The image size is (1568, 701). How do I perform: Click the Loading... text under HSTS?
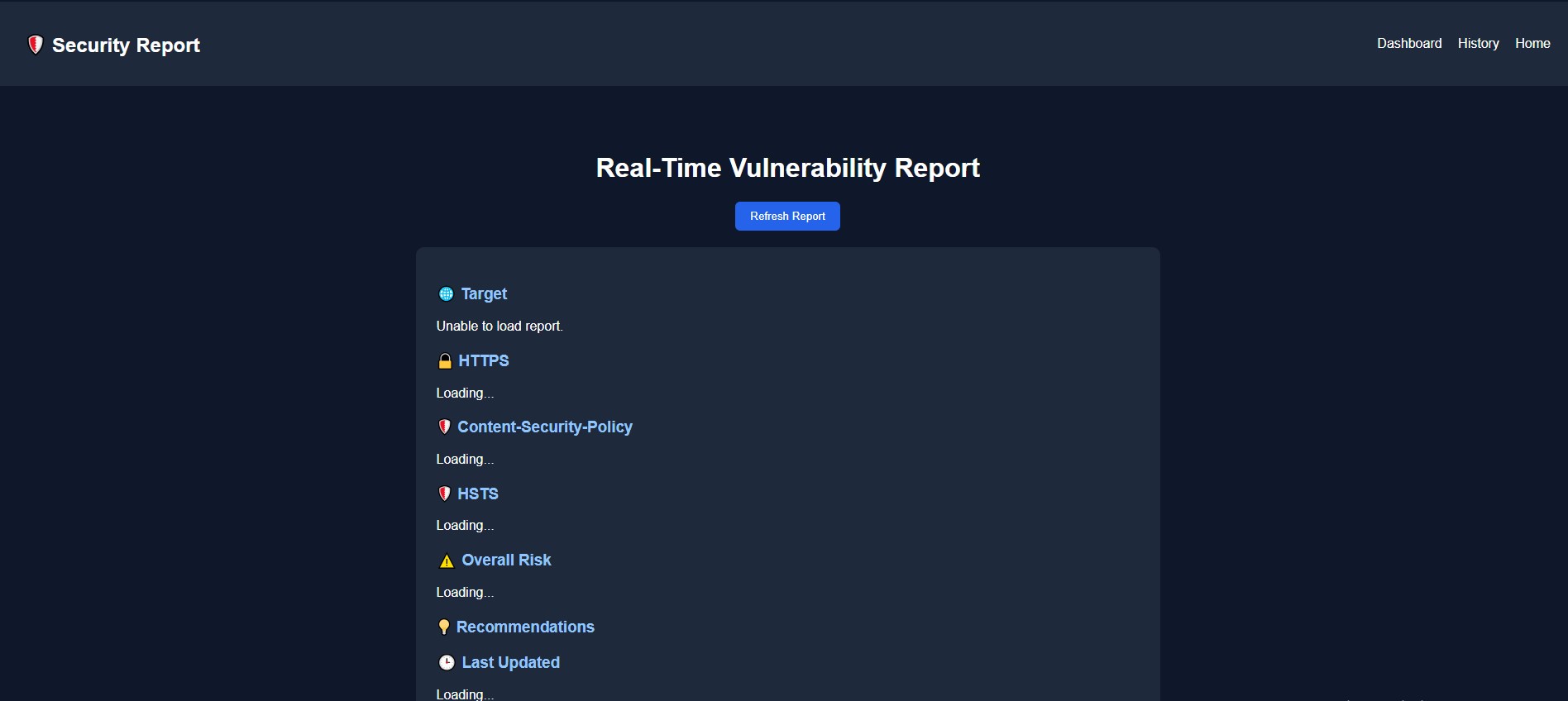point(465,525)
